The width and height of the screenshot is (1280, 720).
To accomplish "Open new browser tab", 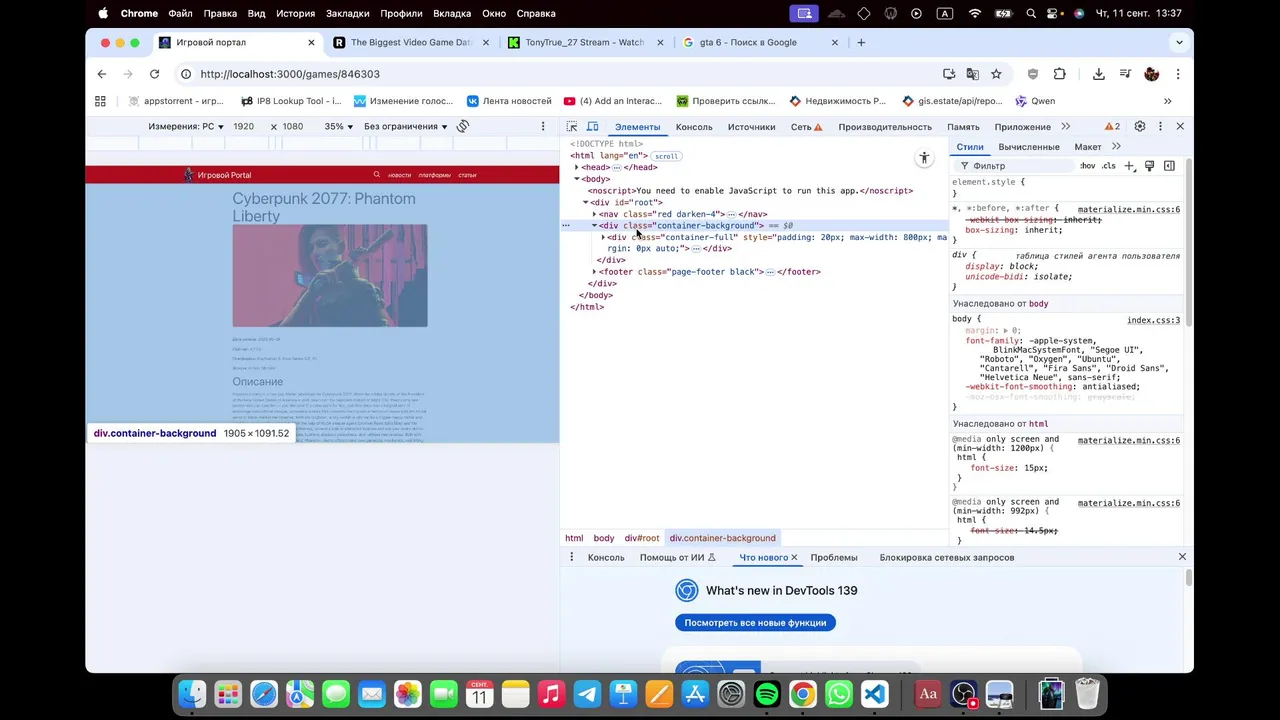I will pos(861,42).
